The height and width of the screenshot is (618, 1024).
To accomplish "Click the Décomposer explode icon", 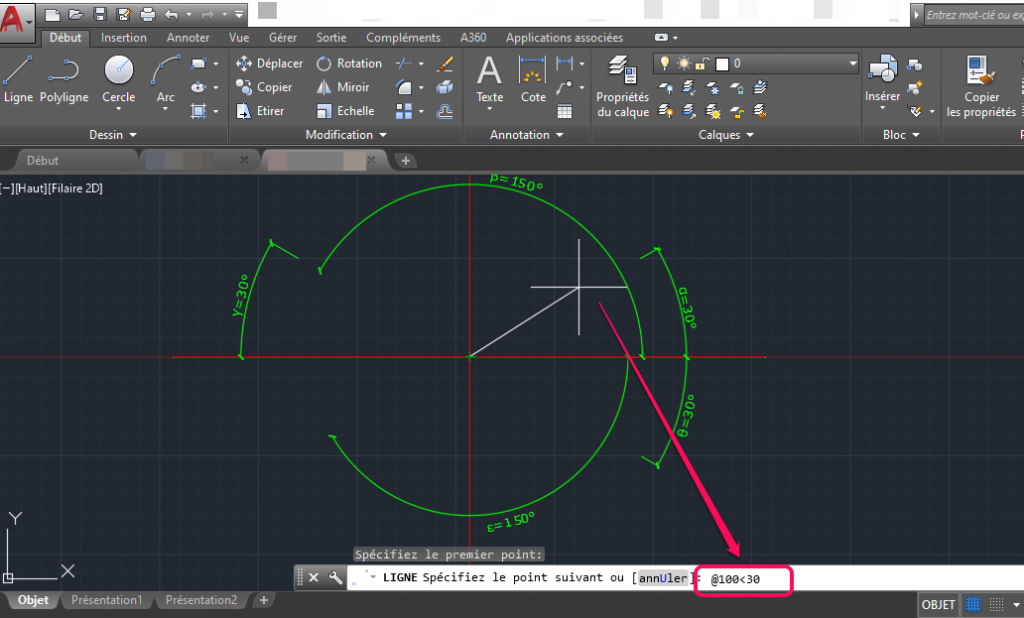I will point(445,87).
